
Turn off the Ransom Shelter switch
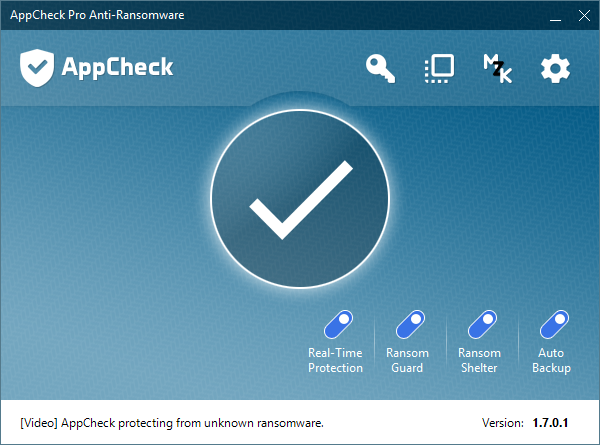tap(479, 325)
